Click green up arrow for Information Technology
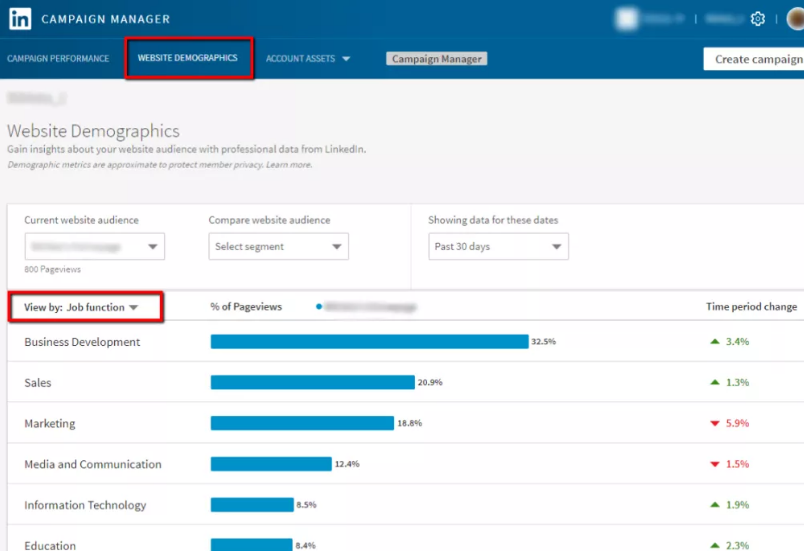Image resolution: width=804 pixels, height=551 pixels. tap(714, 506)
